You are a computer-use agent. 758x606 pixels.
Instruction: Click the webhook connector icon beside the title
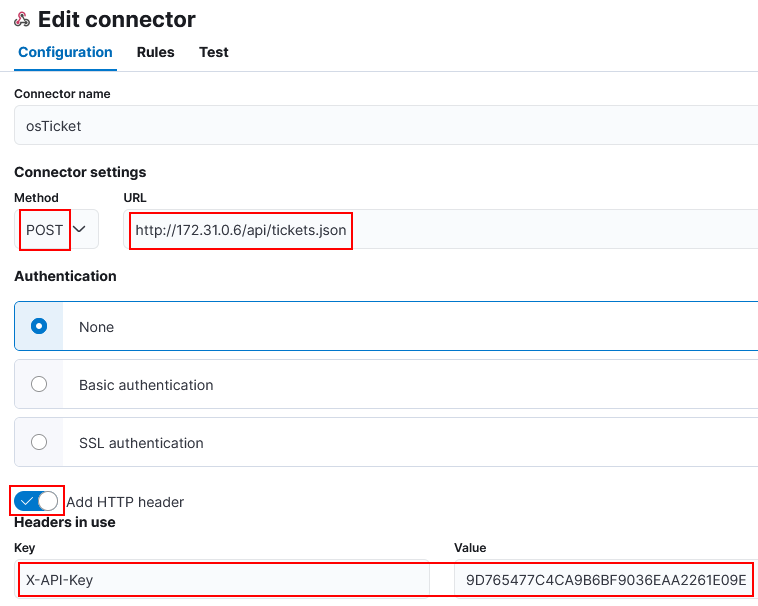[22, 20]
